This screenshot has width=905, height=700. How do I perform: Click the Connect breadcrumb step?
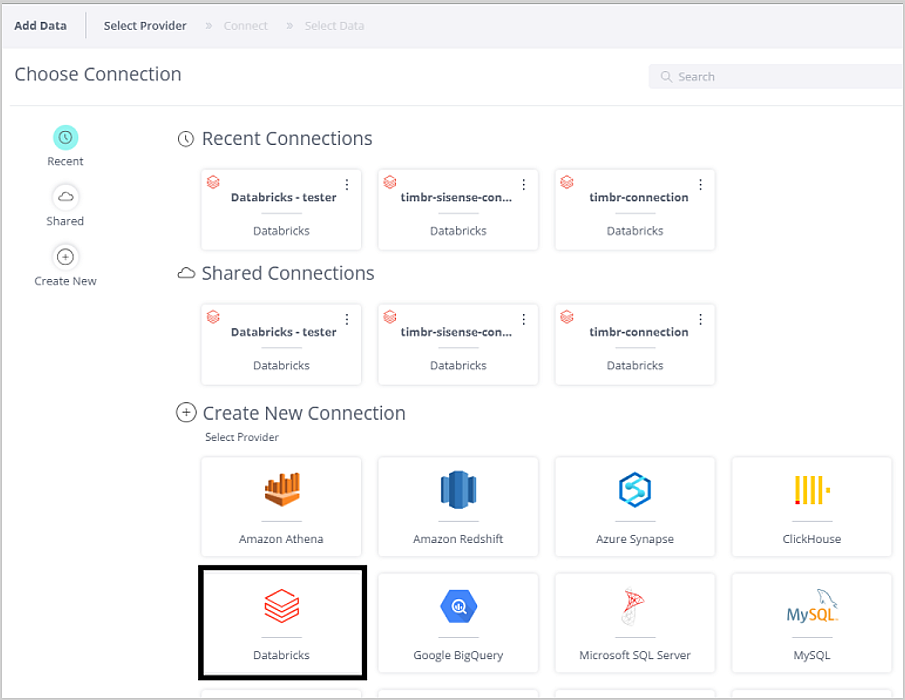point(245,26)
